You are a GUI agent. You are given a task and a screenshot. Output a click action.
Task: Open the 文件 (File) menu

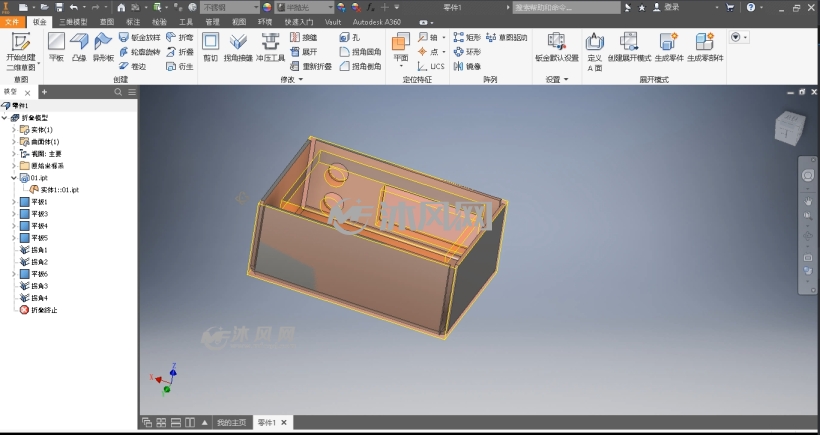click(12, 22)
